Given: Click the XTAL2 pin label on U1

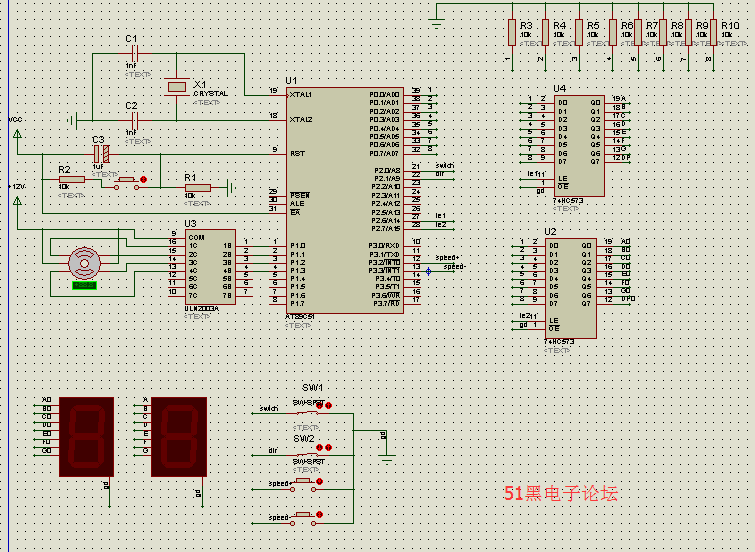Looking at the screenshot, I should coord(301,119).
